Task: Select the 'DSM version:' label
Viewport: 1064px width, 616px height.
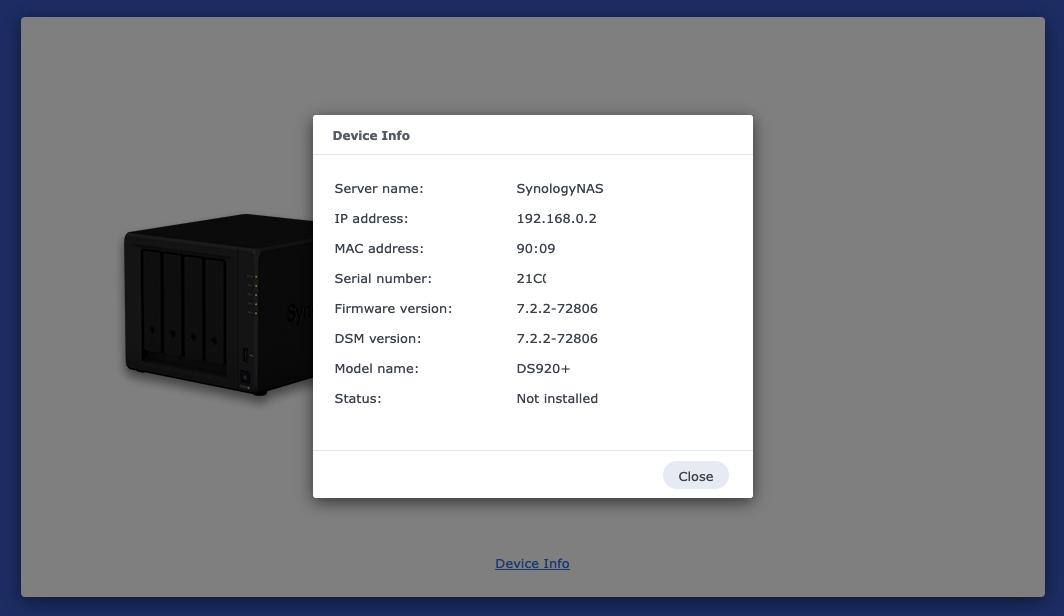Action: (x=377, y=338)
